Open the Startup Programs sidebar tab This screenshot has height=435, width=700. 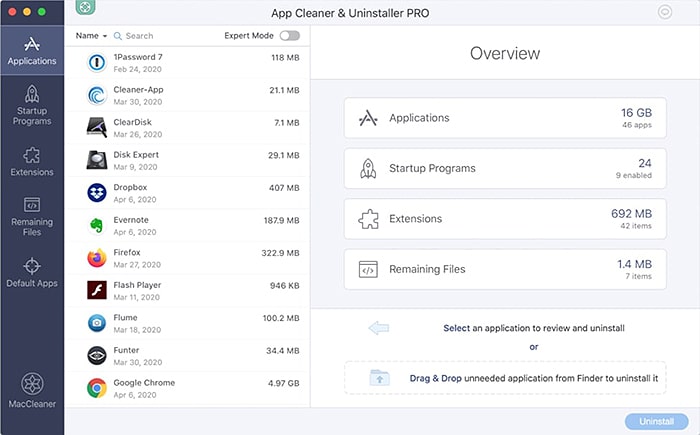tap(32, 105)
